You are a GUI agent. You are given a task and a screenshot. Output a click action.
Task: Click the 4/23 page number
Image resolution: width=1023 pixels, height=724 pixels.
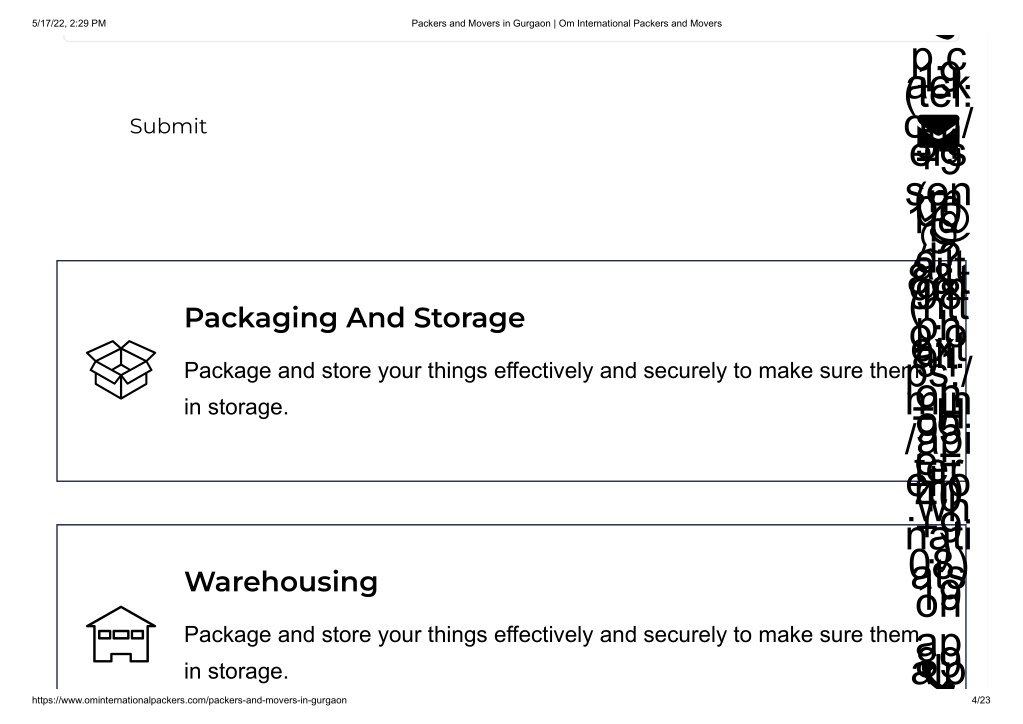coord(980,700)
